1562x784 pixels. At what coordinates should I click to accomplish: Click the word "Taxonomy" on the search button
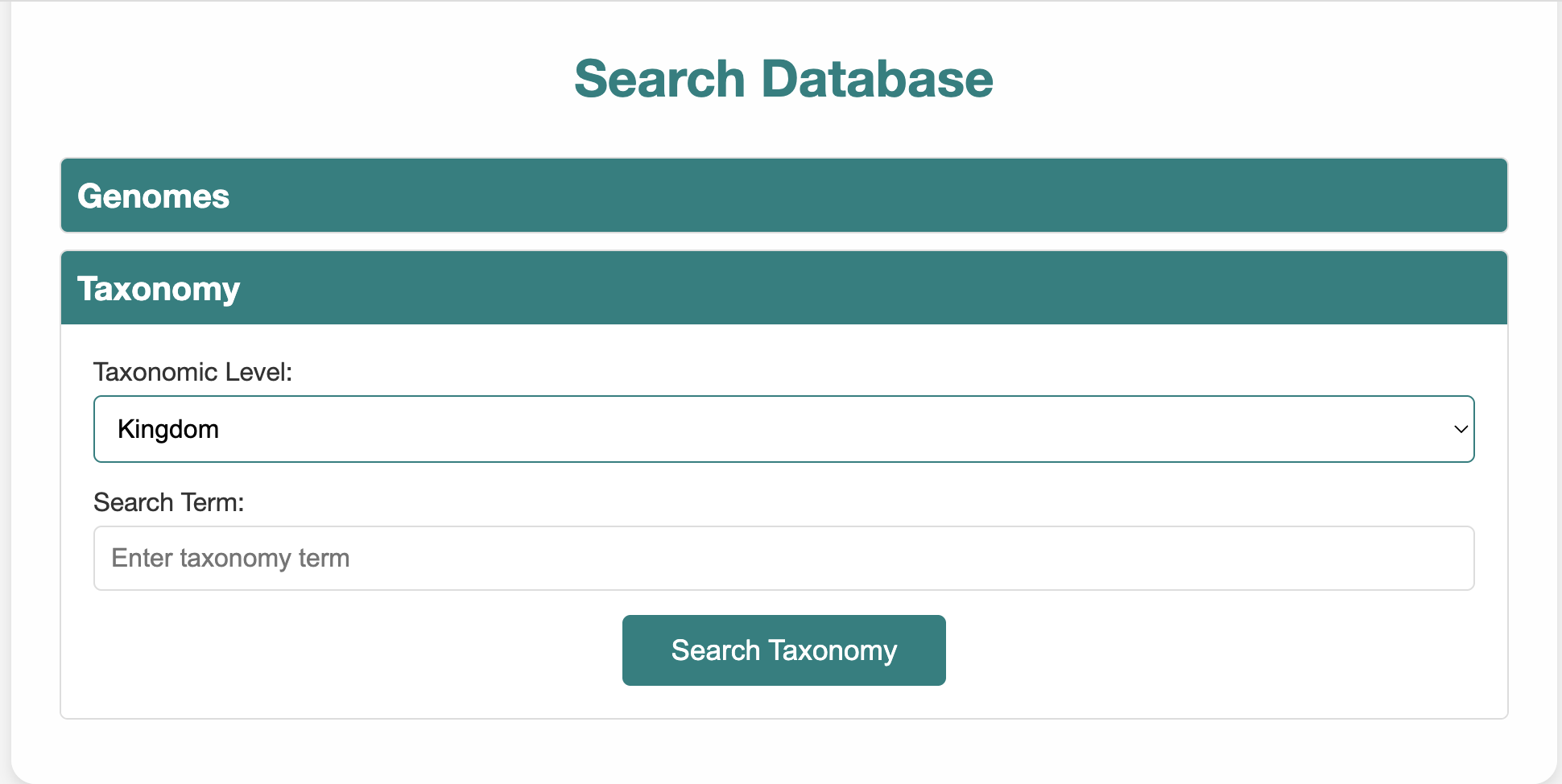833,650
